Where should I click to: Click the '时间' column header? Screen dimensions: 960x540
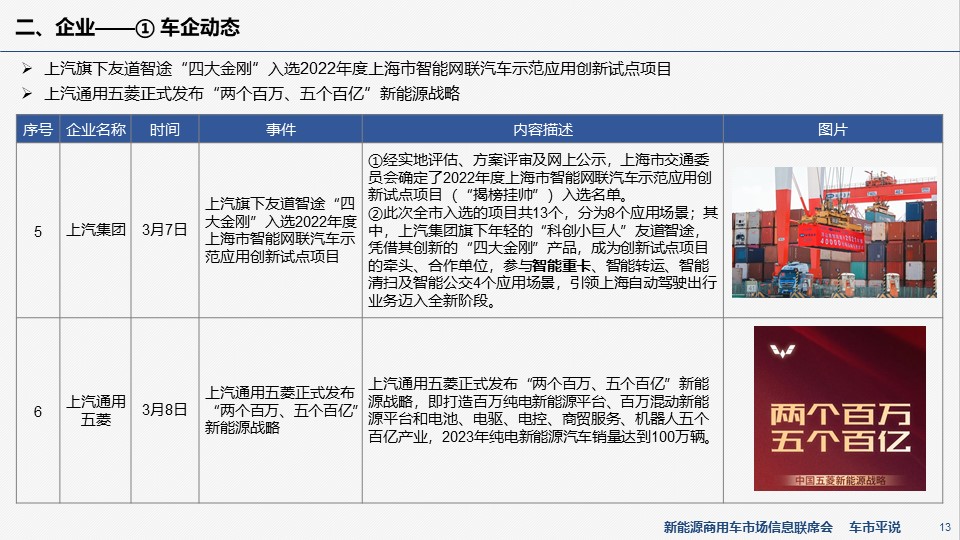[x=165, y=129]
